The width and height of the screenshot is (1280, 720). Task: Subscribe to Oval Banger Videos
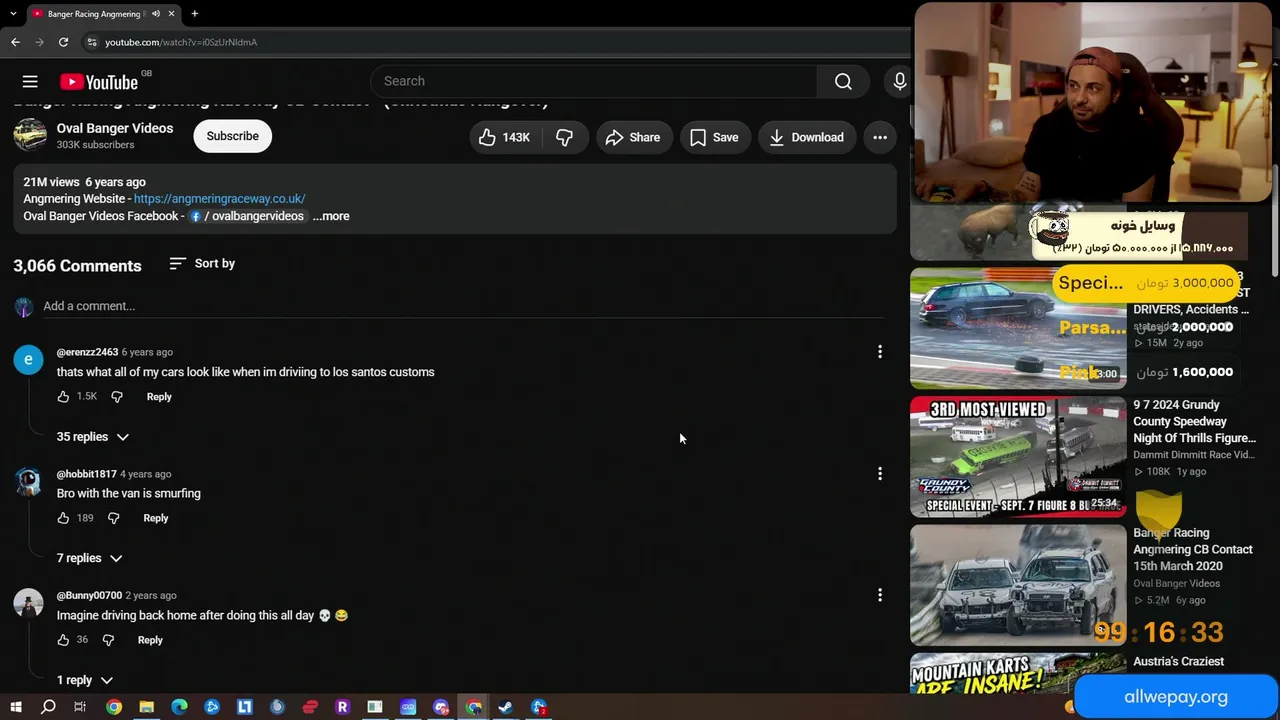232,136
